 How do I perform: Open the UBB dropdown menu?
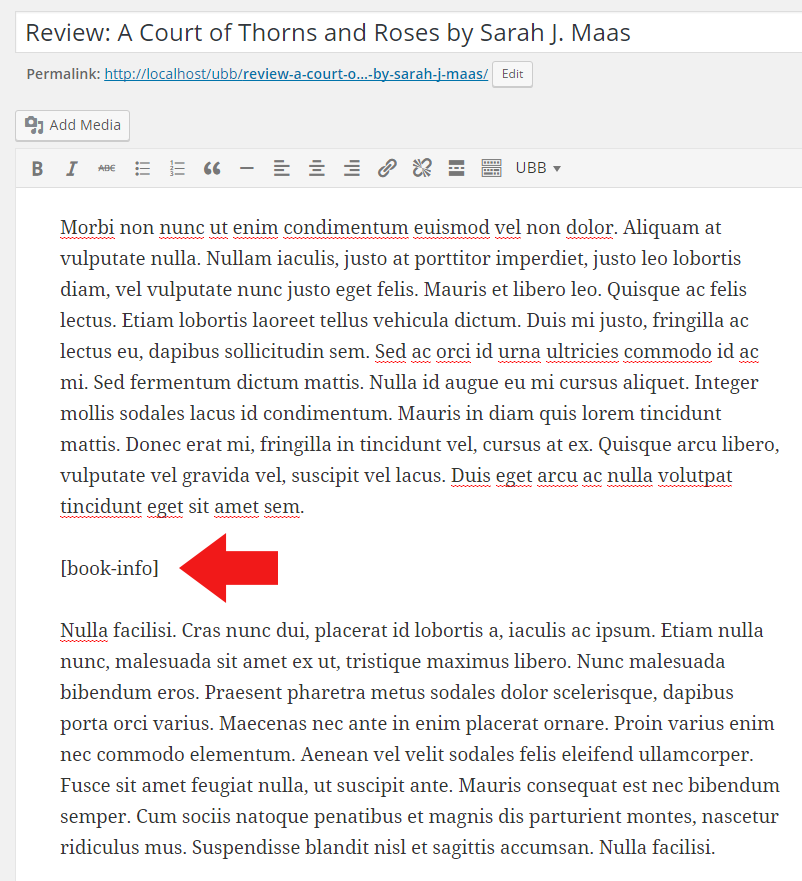coord(538,169)
